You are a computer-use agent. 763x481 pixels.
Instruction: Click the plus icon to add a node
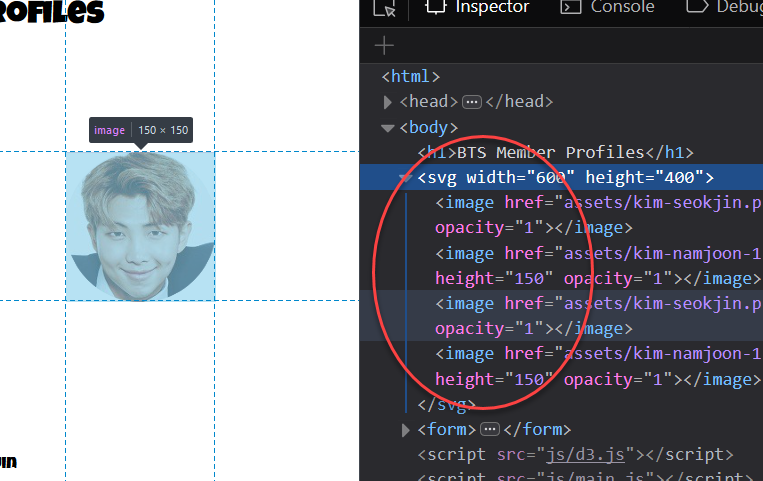(384, 46)
